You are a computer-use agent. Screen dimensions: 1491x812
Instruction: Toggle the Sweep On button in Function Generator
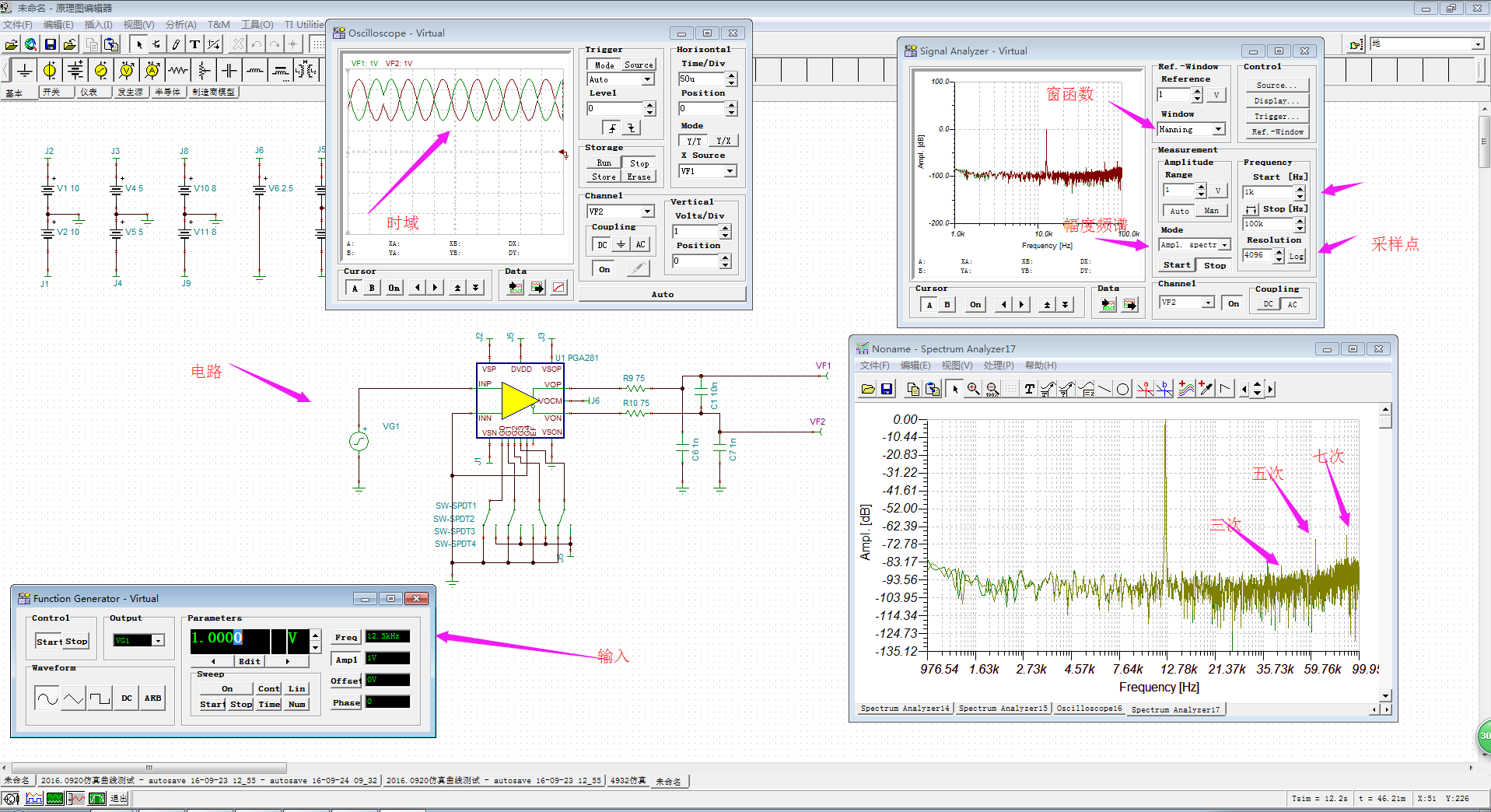226,689
